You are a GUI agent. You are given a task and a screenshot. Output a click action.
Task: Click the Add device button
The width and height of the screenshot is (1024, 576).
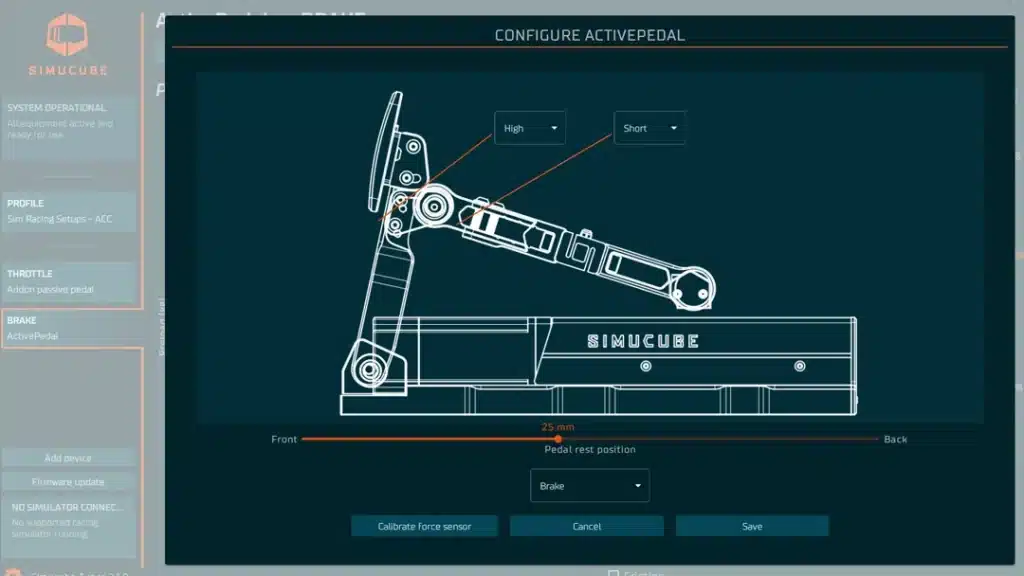point(68,458)
